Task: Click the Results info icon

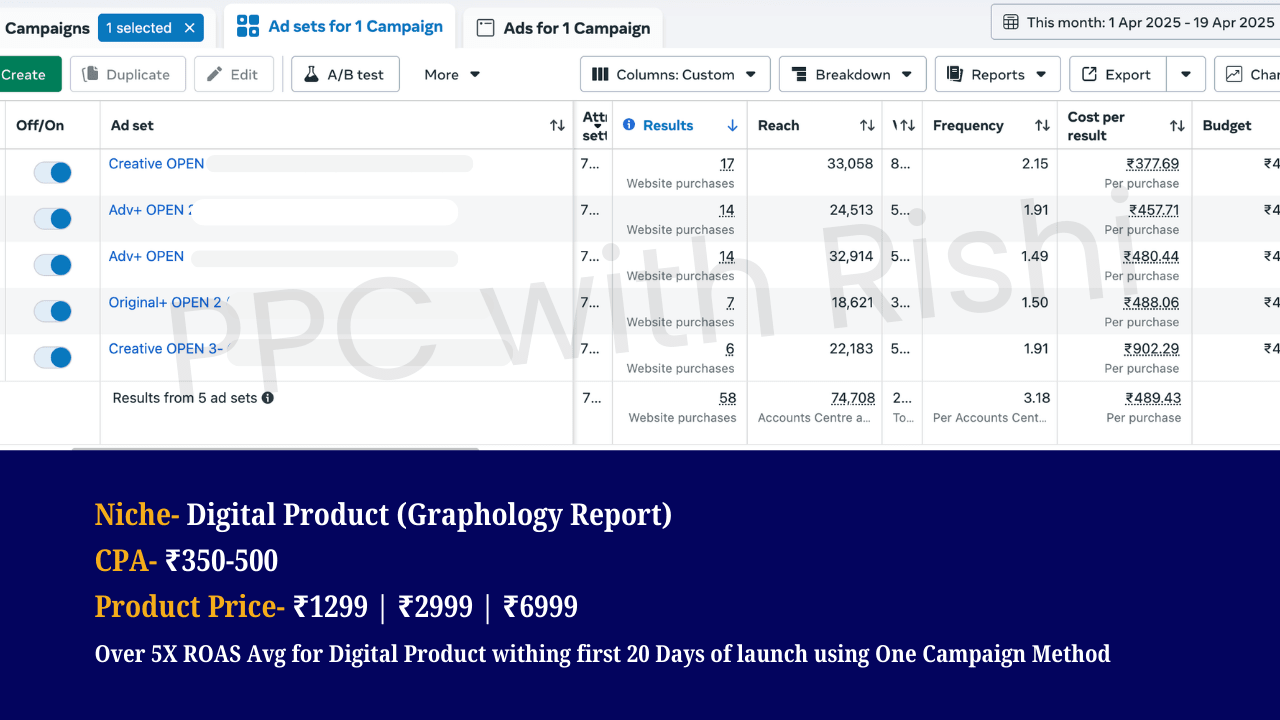Action: coord(629,125)
